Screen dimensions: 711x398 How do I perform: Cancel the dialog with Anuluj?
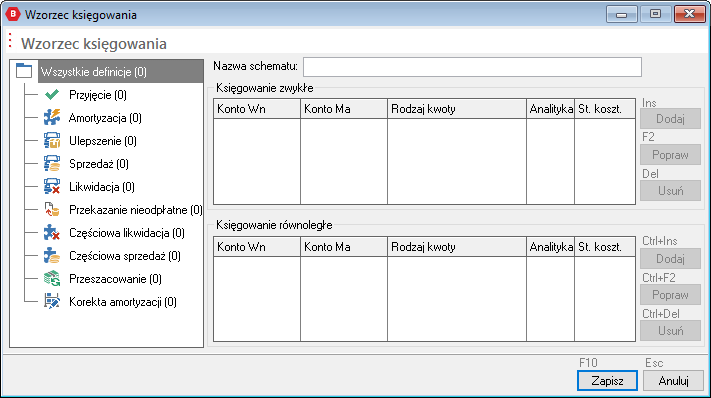[x=673, y=381]
